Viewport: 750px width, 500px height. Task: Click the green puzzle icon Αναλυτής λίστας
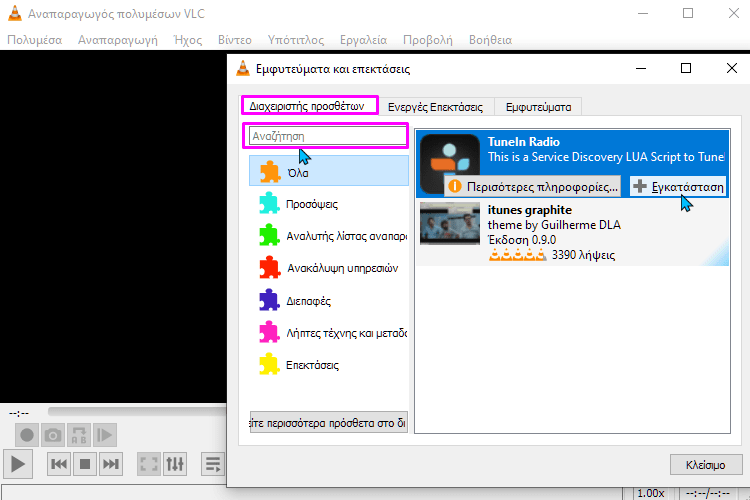[269, 235]
